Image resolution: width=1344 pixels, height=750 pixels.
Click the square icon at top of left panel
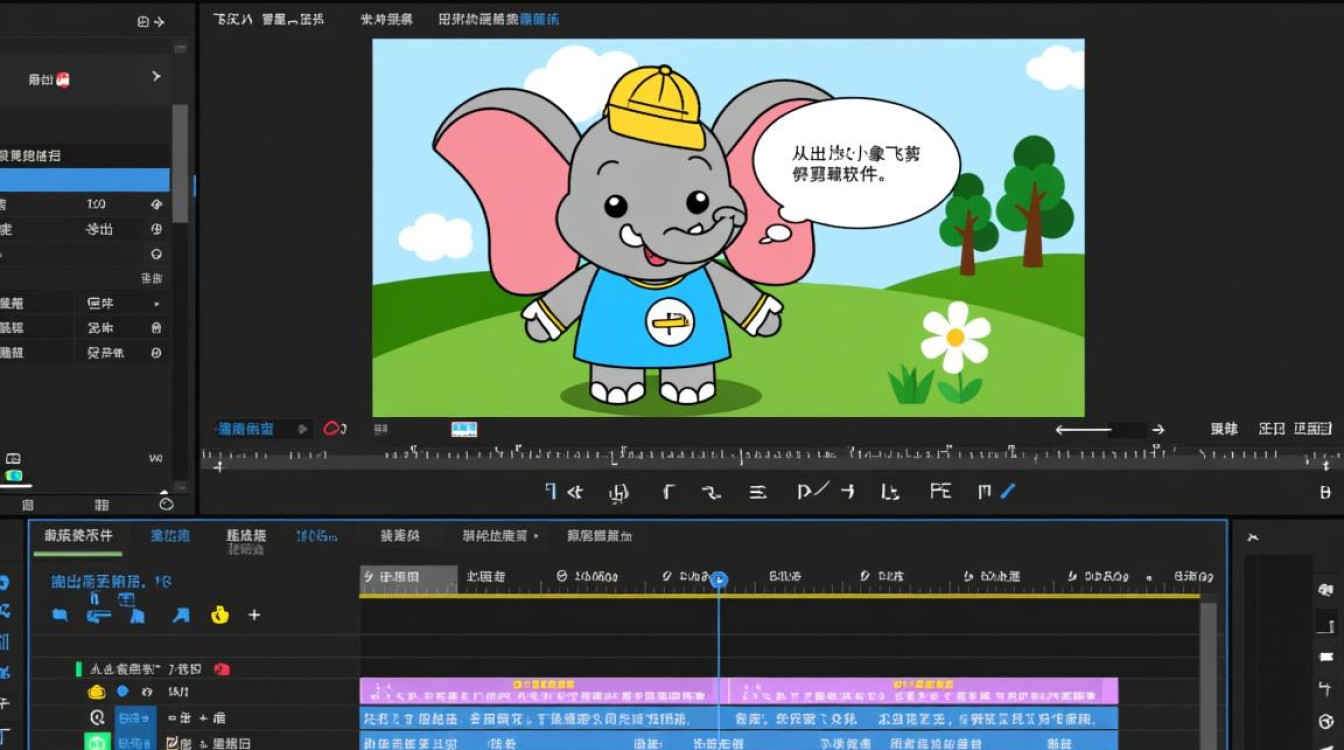(x=142, y=21)
